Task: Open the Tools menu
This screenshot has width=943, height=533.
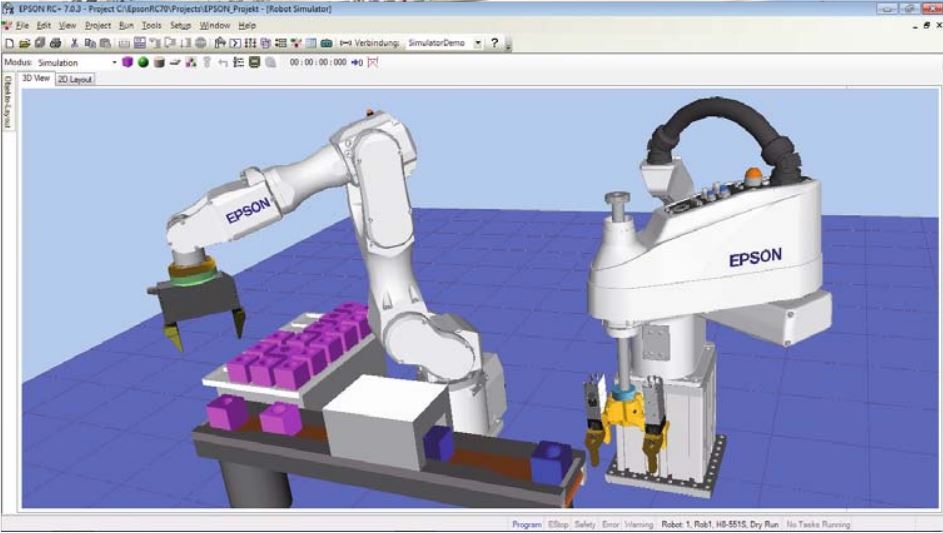Action: pos(151,25)
